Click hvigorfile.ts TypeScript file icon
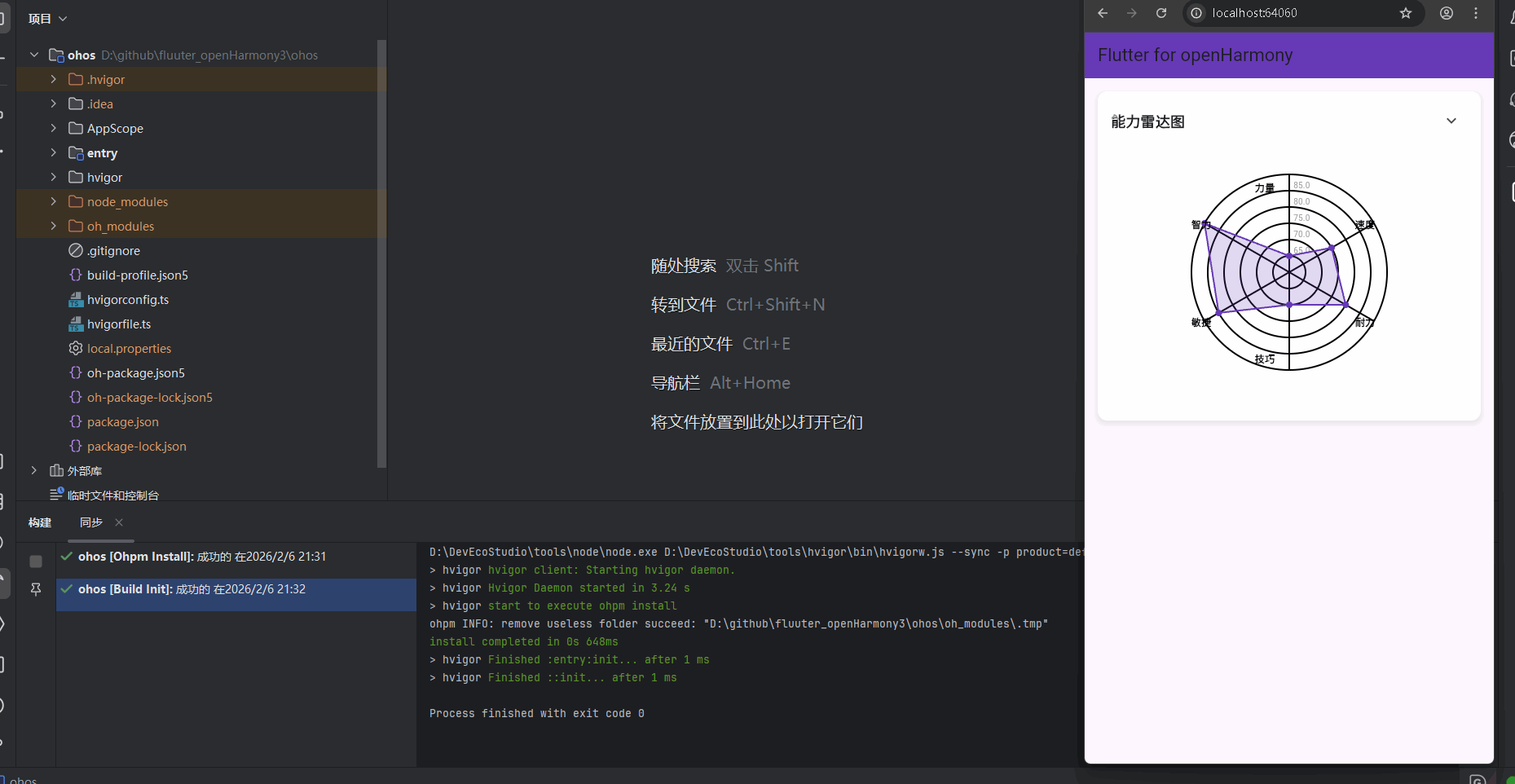Image resolution: width=1515 pixels, height=784 pixels. tap(76, 324)
